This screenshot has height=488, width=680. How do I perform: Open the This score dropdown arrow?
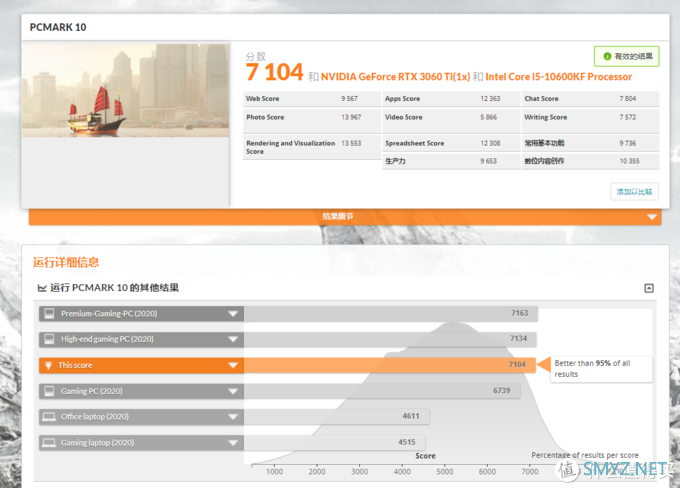point(233,365)
